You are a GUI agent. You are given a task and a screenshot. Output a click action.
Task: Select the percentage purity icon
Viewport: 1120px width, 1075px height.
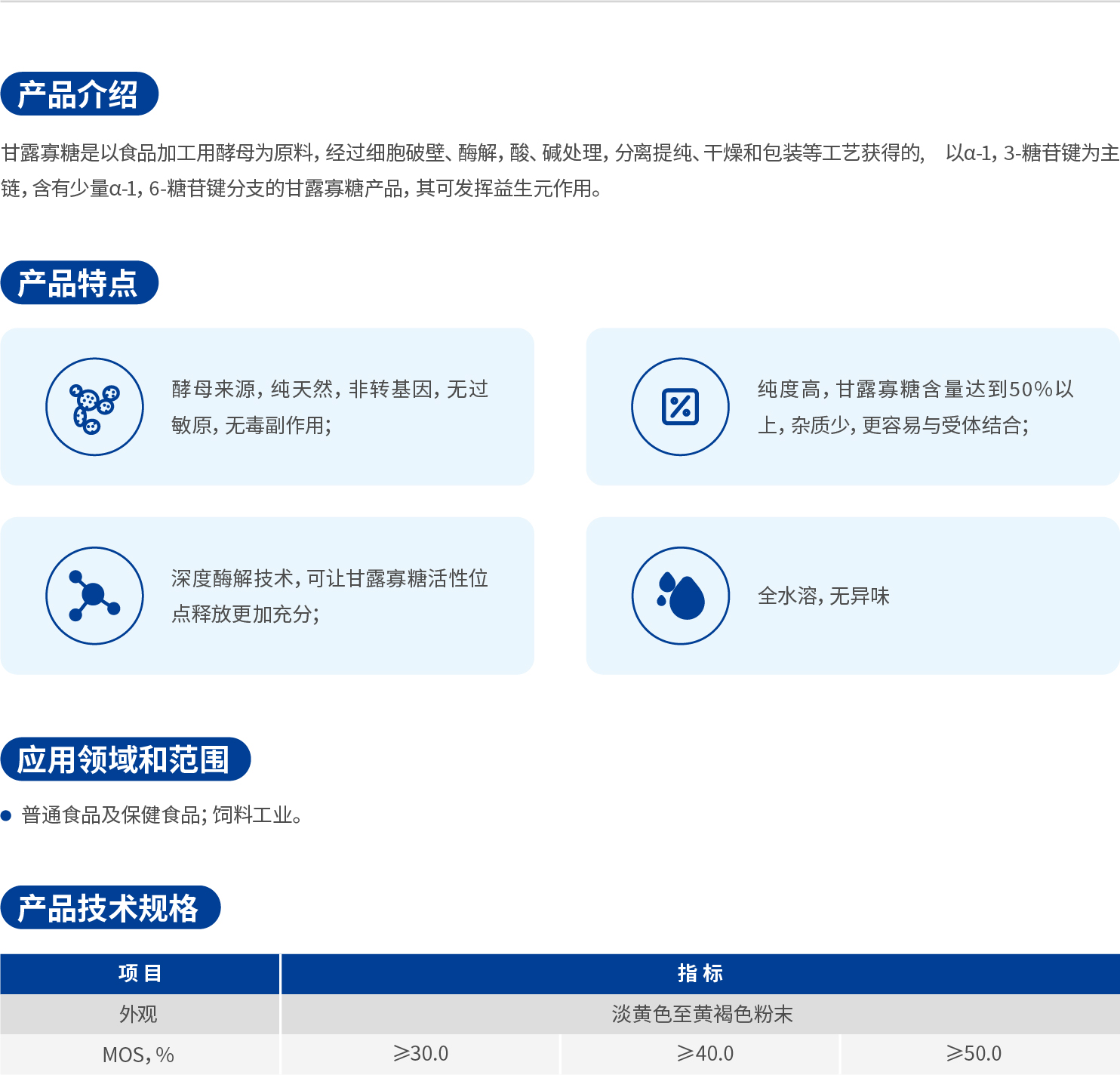pyautogui.click(x=679, y=405)
